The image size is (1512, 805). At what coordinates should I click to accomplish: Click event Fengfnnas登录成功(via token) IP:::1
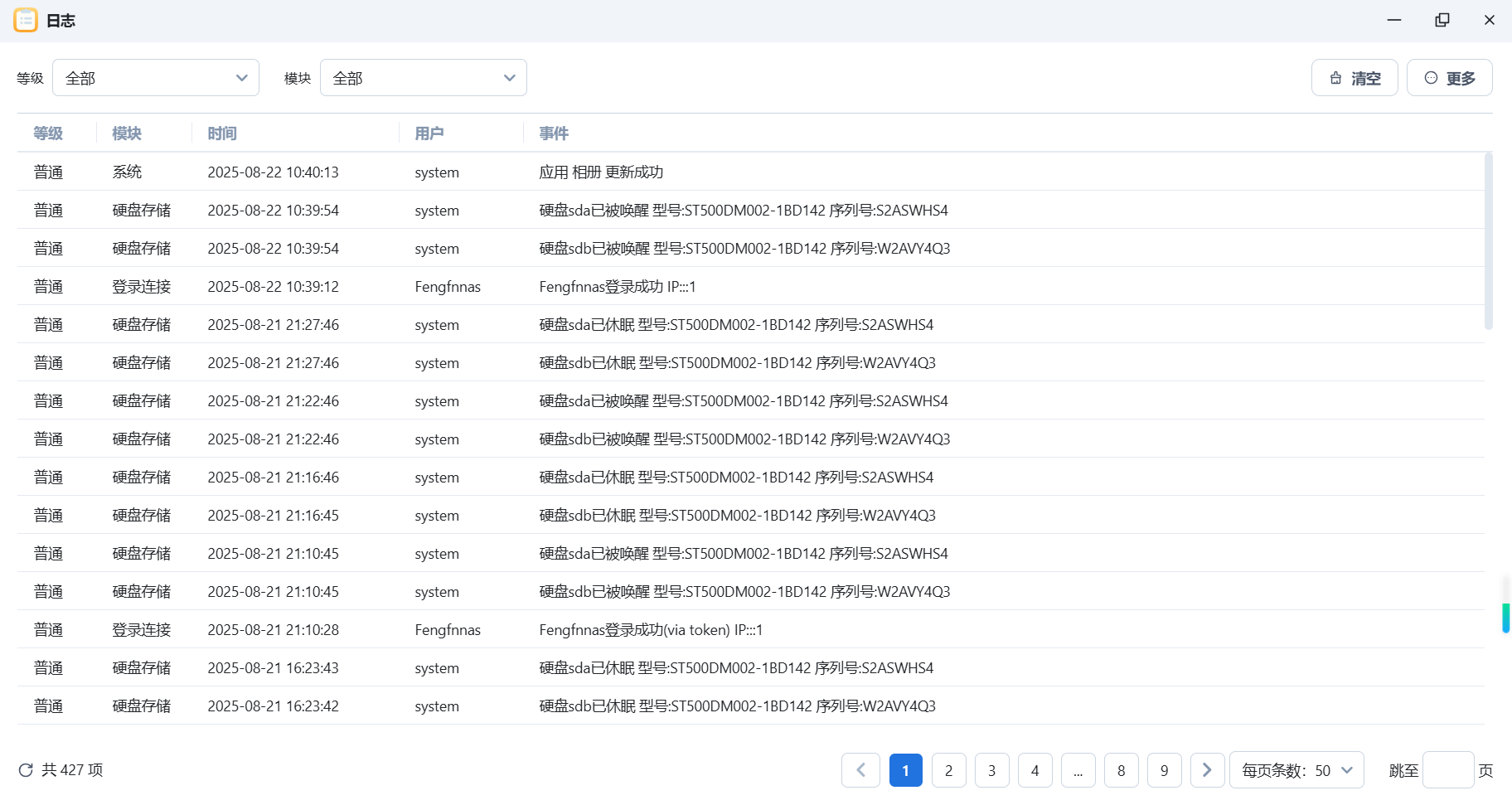651,630
